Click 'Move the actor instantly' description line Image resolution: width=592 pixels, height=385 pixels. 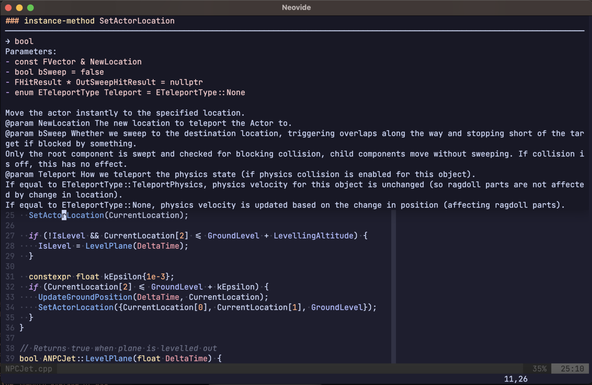[125, 113]
